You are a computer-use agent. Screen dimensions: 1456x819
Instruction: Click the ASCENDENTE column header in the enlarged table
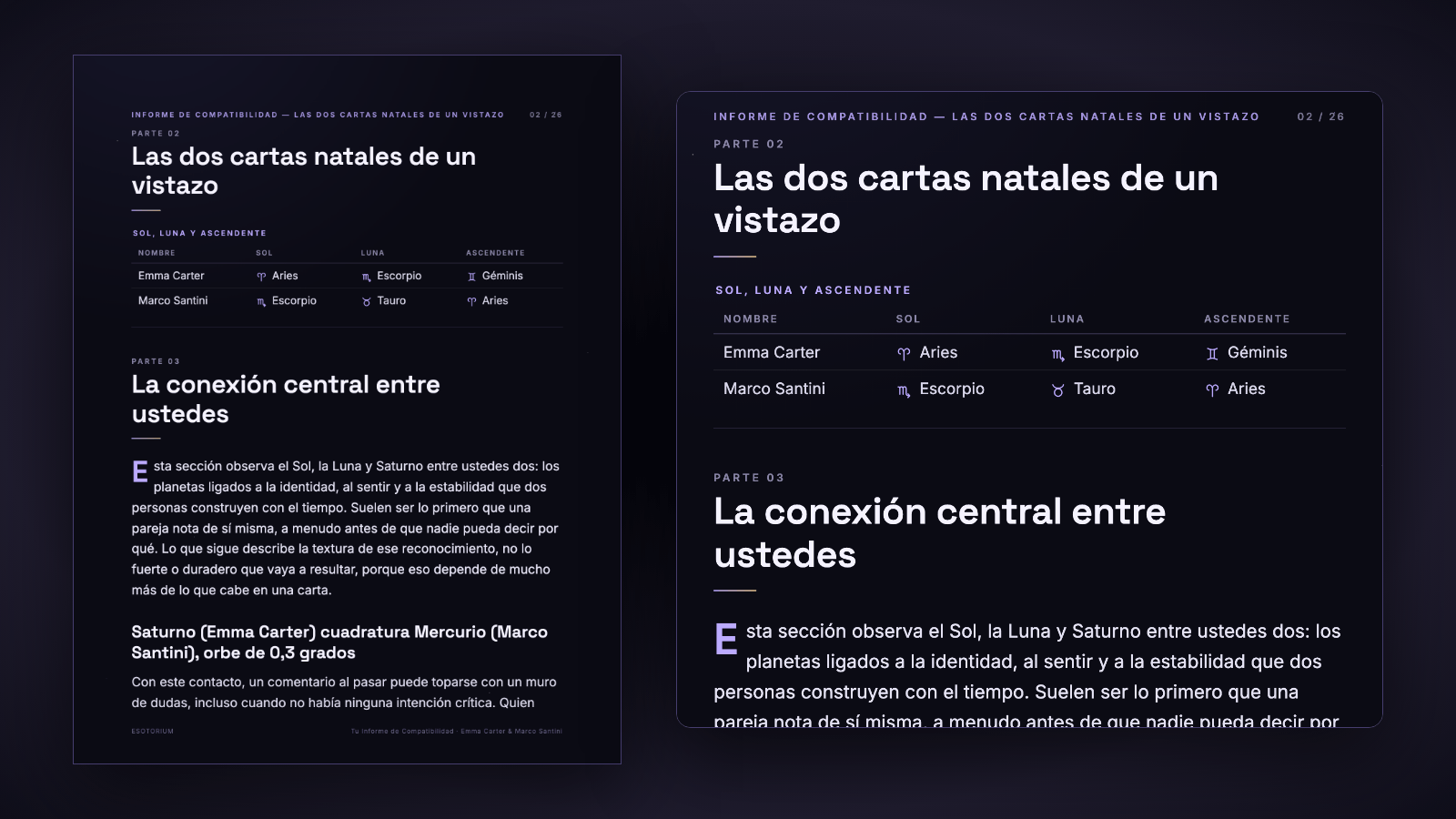click(1247, 319)
